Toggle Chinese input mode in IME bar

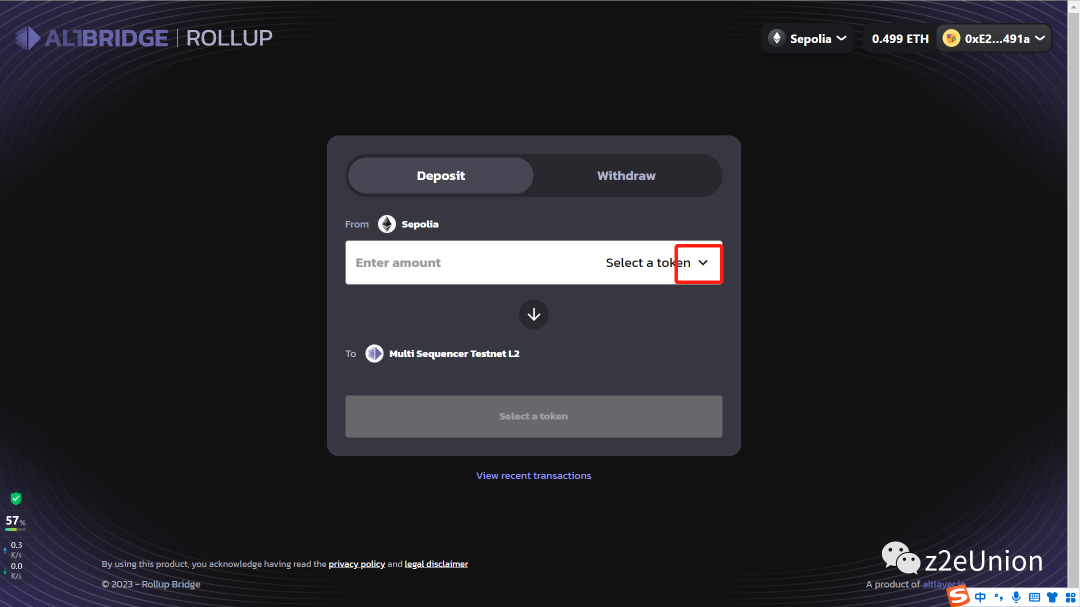coord(981,597)
